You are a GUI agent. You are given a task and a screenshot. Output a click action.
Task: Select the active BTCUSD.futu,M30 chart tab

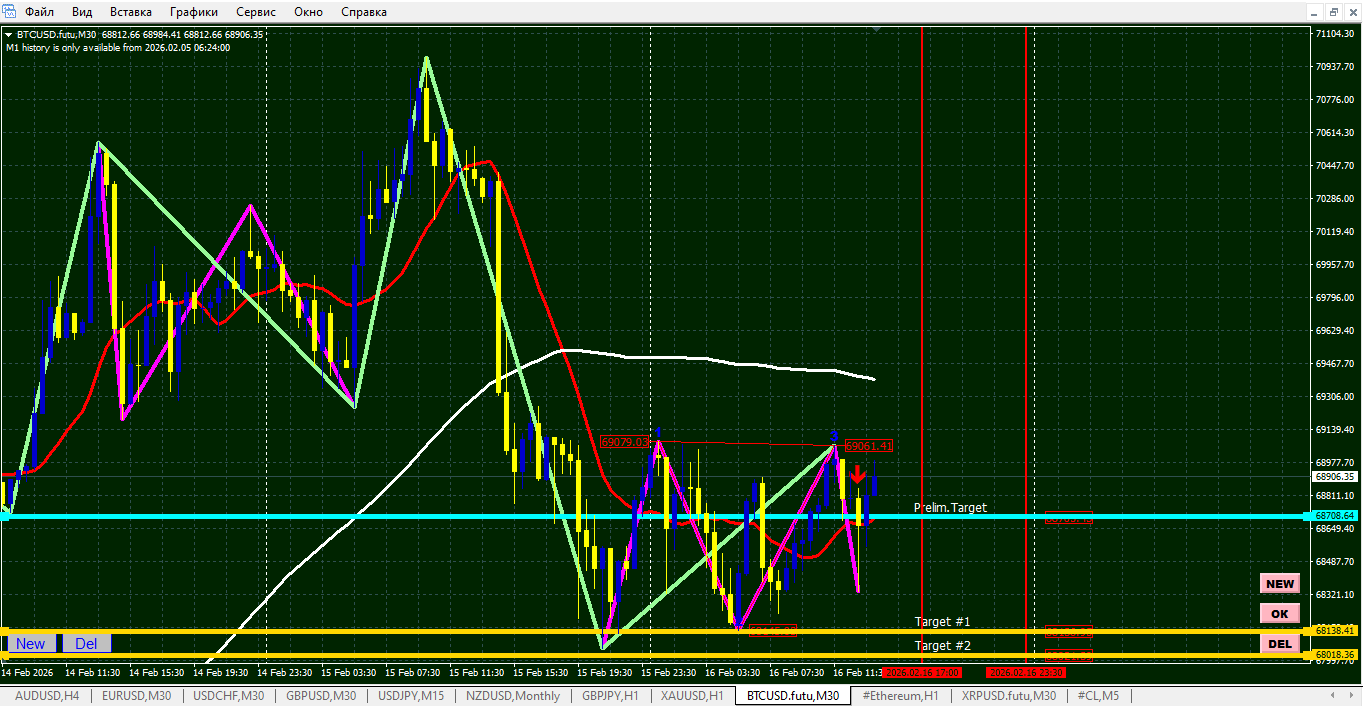793,695
